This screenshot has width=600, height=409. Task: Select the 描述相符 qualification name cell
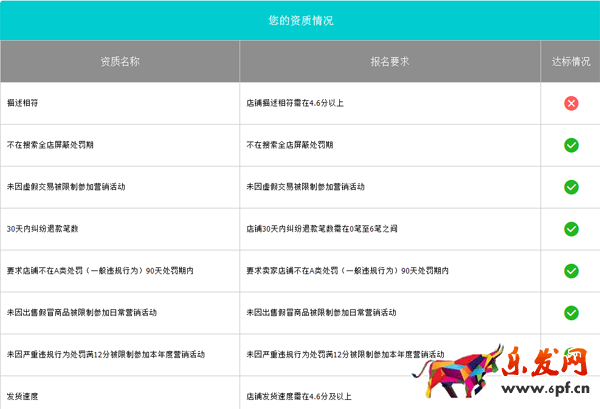(120, 103)
